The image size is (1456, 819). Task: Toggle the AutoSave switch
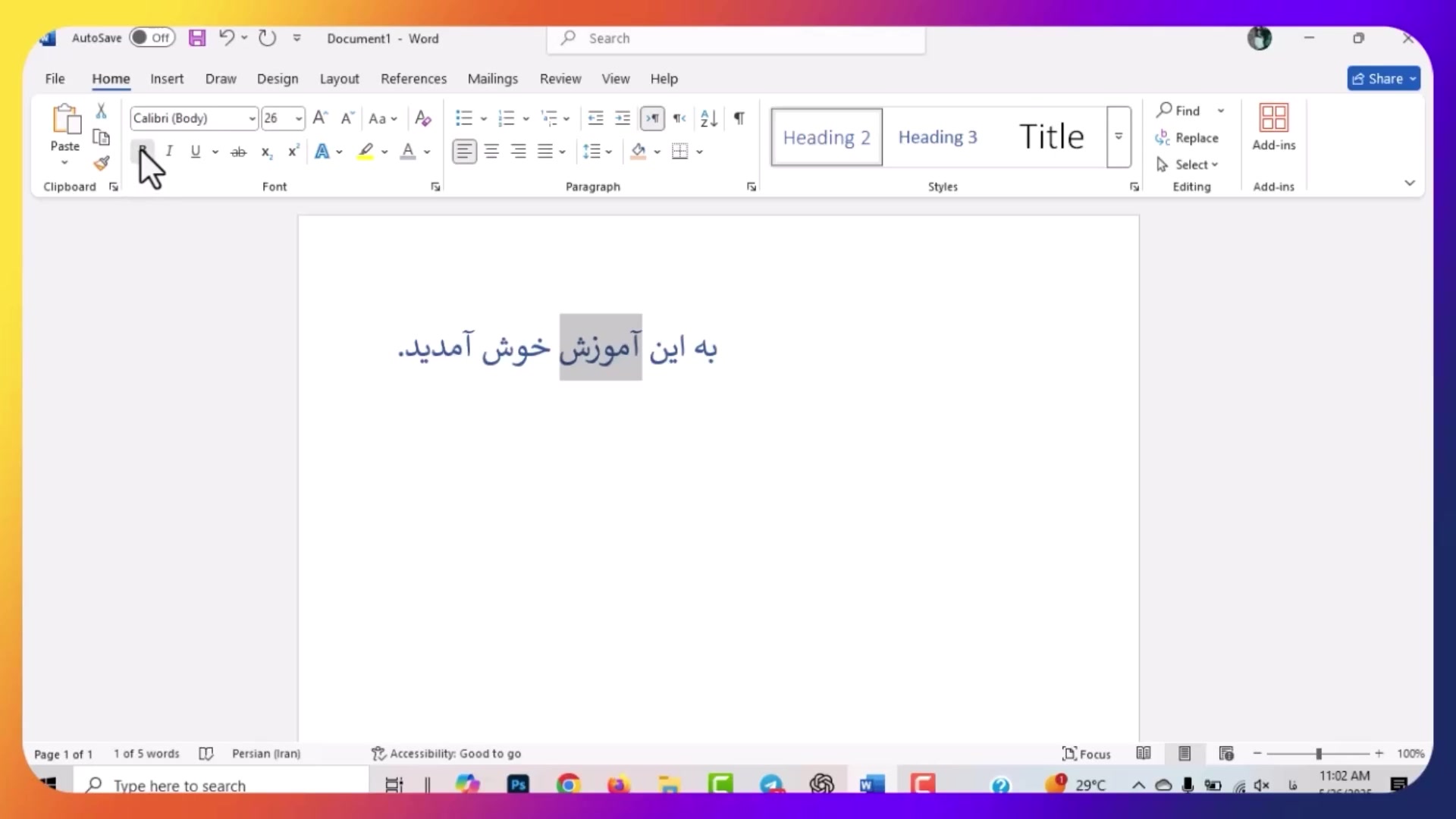pos(152,38)
